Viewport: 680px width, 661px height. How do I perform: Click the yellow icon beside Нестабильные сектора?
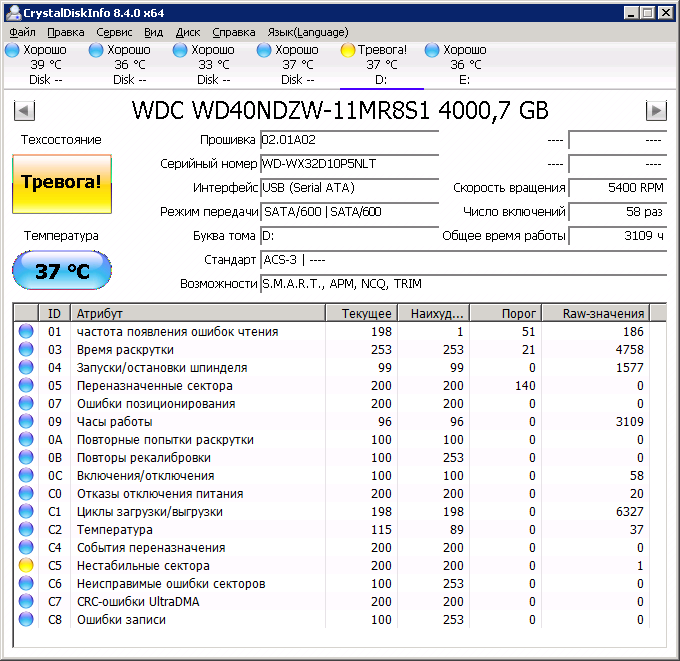pos(26,566)
